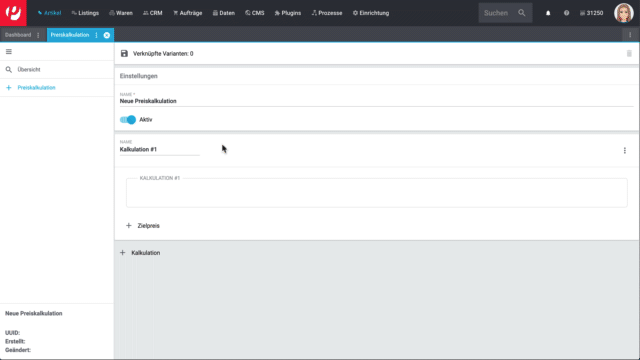
Task: Click the plus icon beside Preiskalkulation
Action: 9,88
